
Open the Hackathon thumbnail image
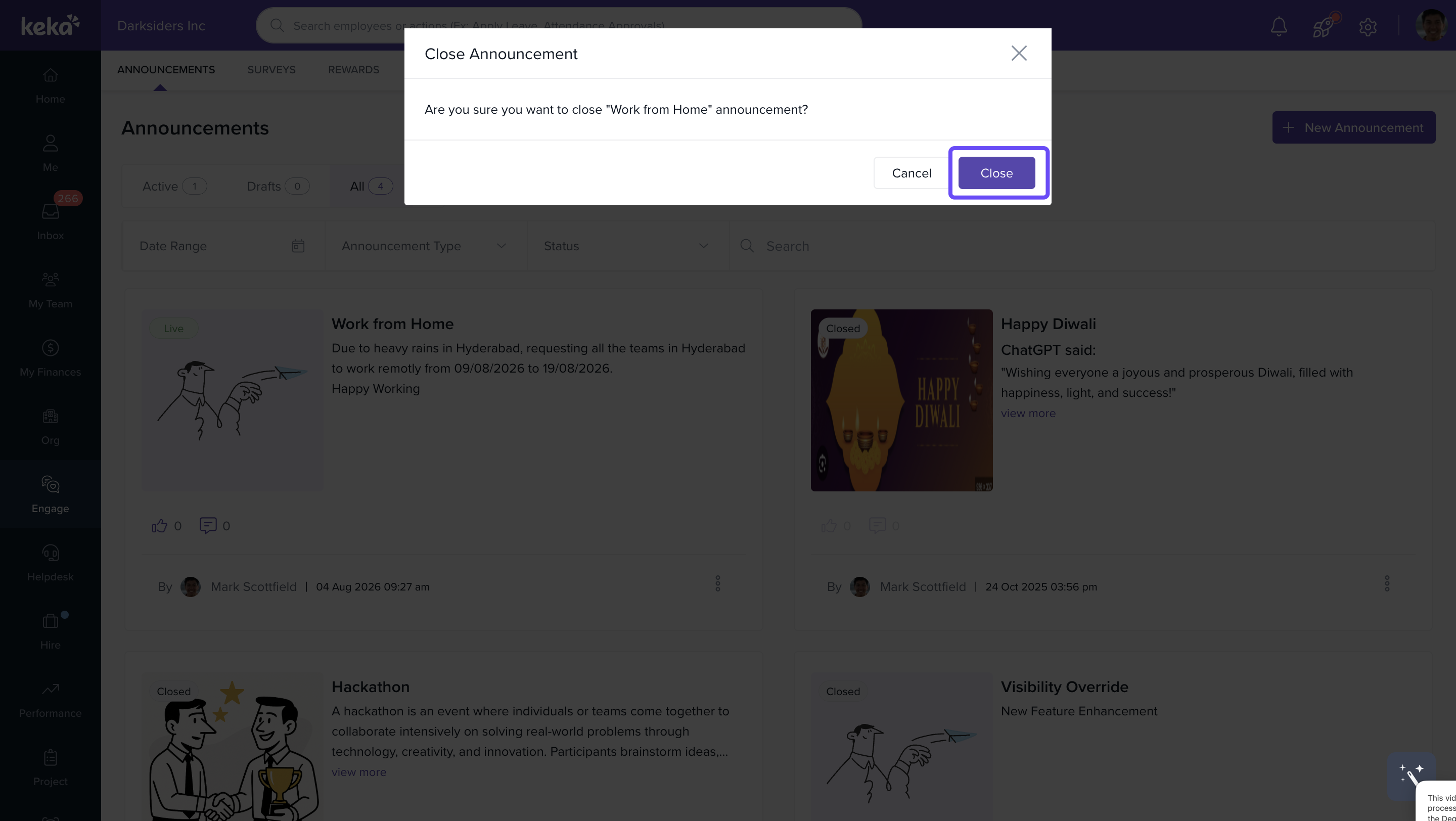pos(233,746)
